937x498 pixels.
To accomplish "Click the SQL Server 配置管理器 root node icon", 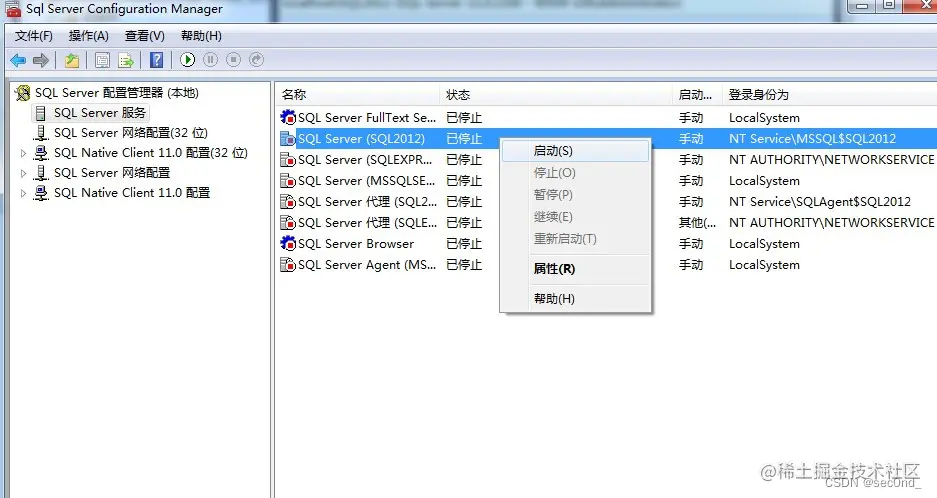I will (23, 93).
